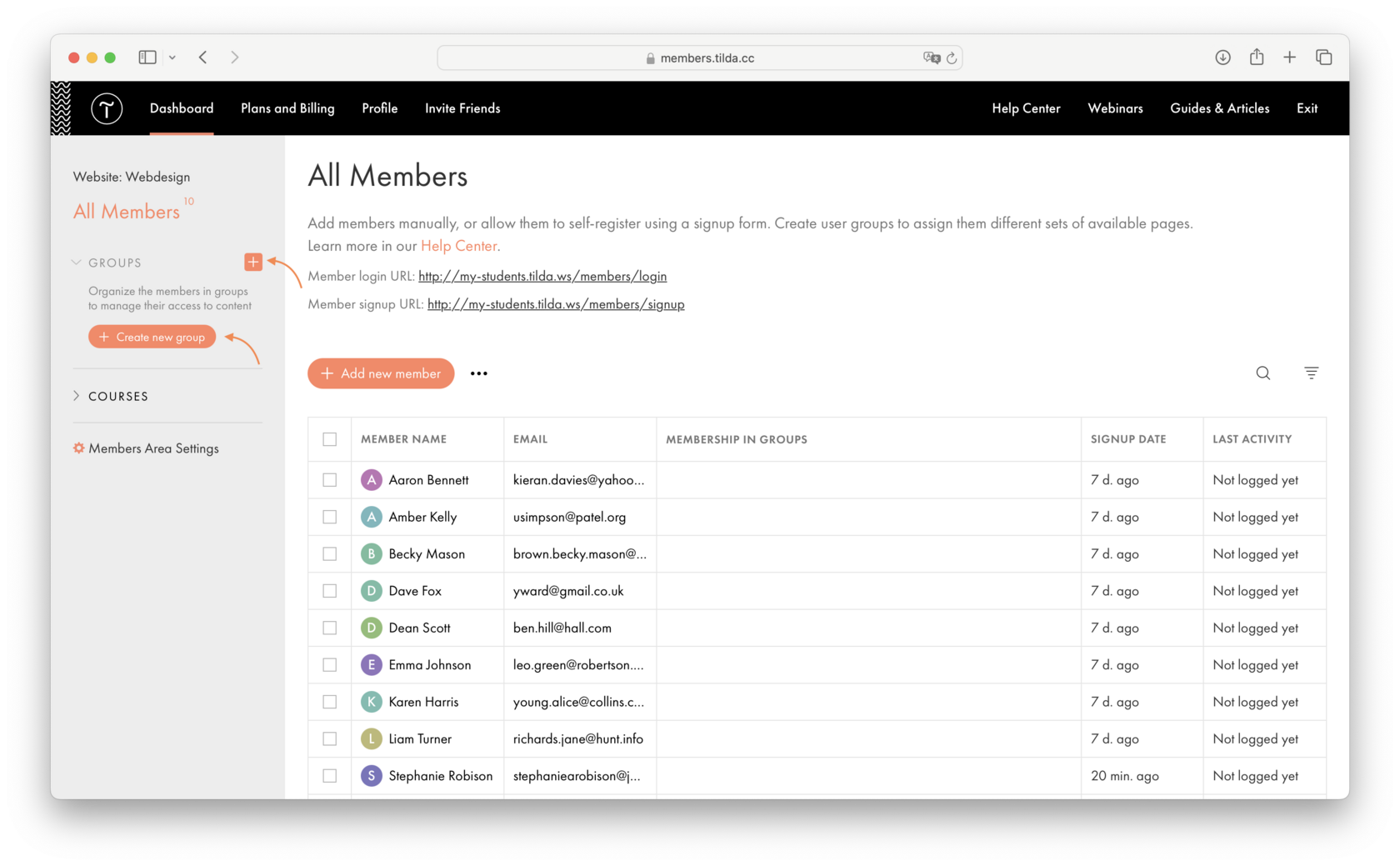Click the Tilda logo icon
This screenshot has height=866, width=1400.
coord(107,108)
